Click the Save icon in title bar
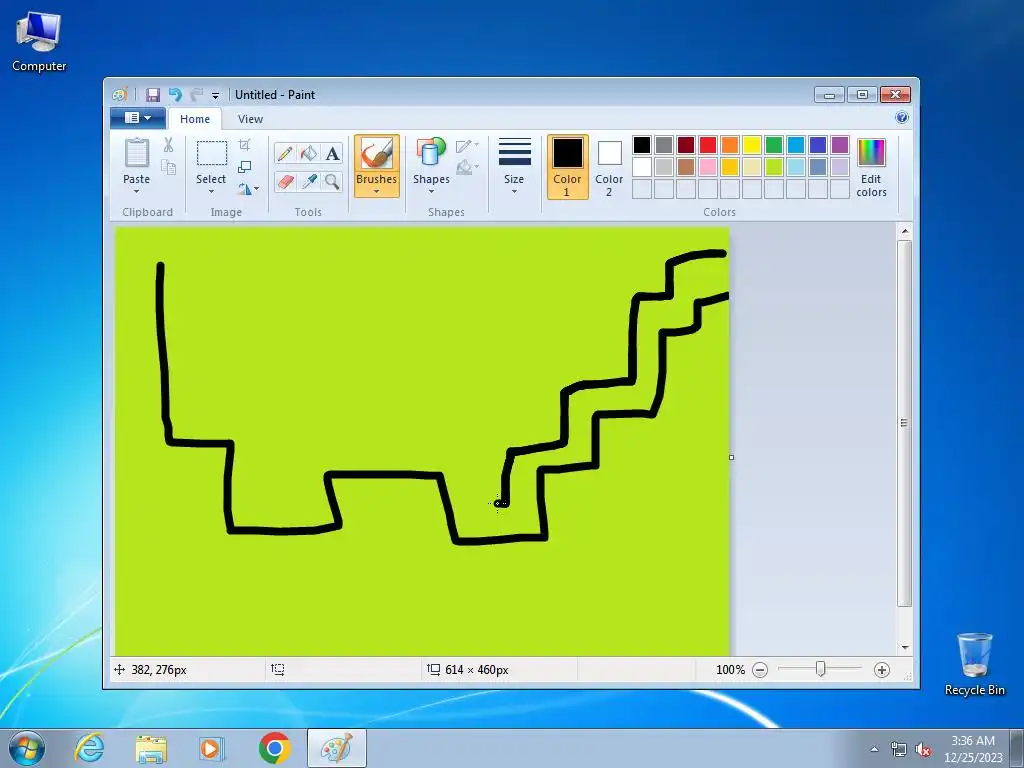 click(x=153, y=95)
